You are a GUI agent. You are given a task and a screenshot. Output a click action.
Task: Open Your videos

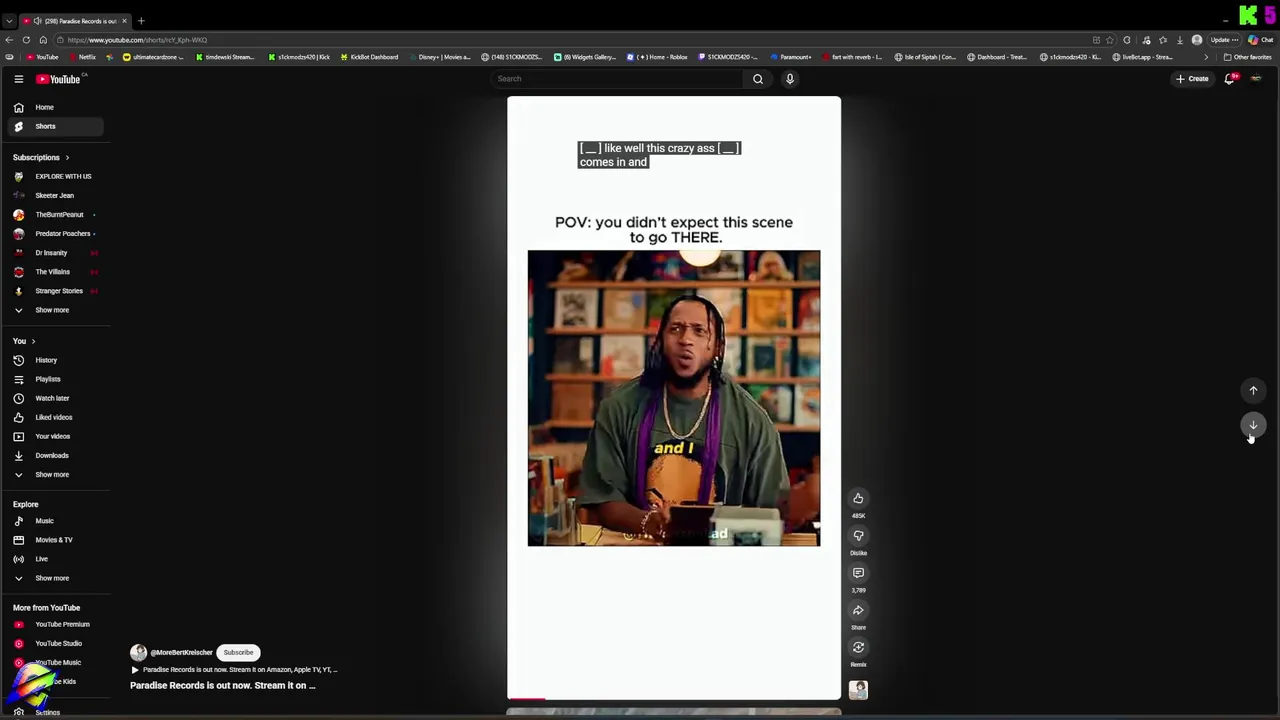click(56, 436)
